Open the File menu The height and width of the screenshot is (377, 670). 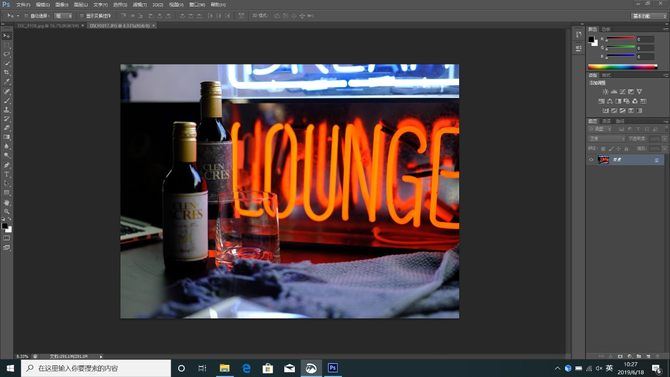23,5
